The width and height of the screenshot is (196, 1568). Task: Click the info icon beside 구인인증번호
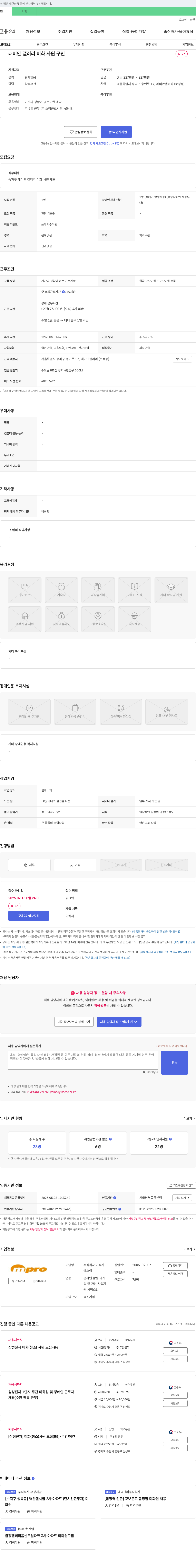pyautogui.click(x=120, y=1209)
